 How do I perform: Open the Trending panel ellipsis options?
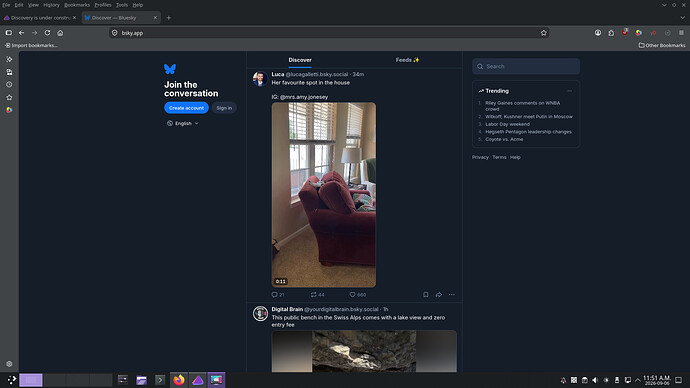tap(569, 91)
